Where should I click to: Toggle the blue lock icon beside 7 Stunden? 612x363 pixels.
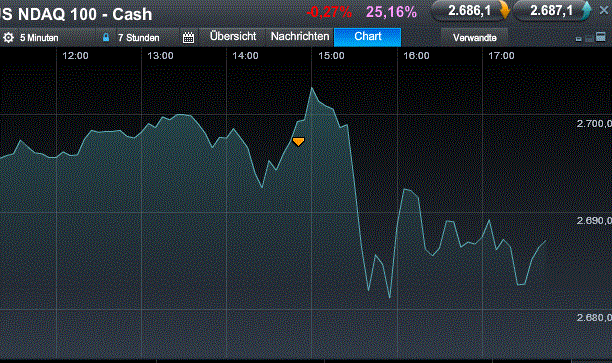(x=106, y=37)
